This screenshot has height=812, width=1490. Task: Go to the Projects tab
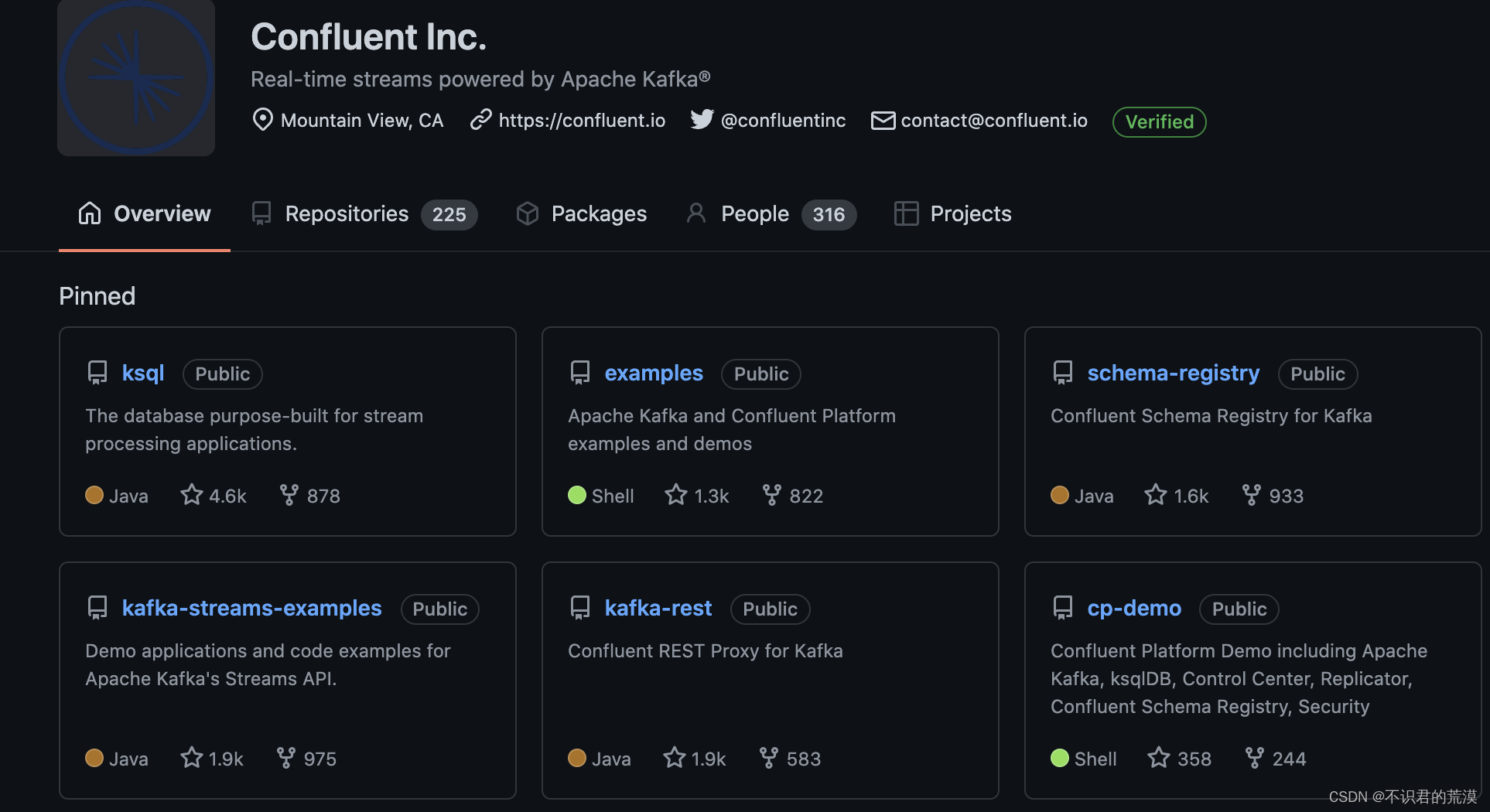point(970,214)
